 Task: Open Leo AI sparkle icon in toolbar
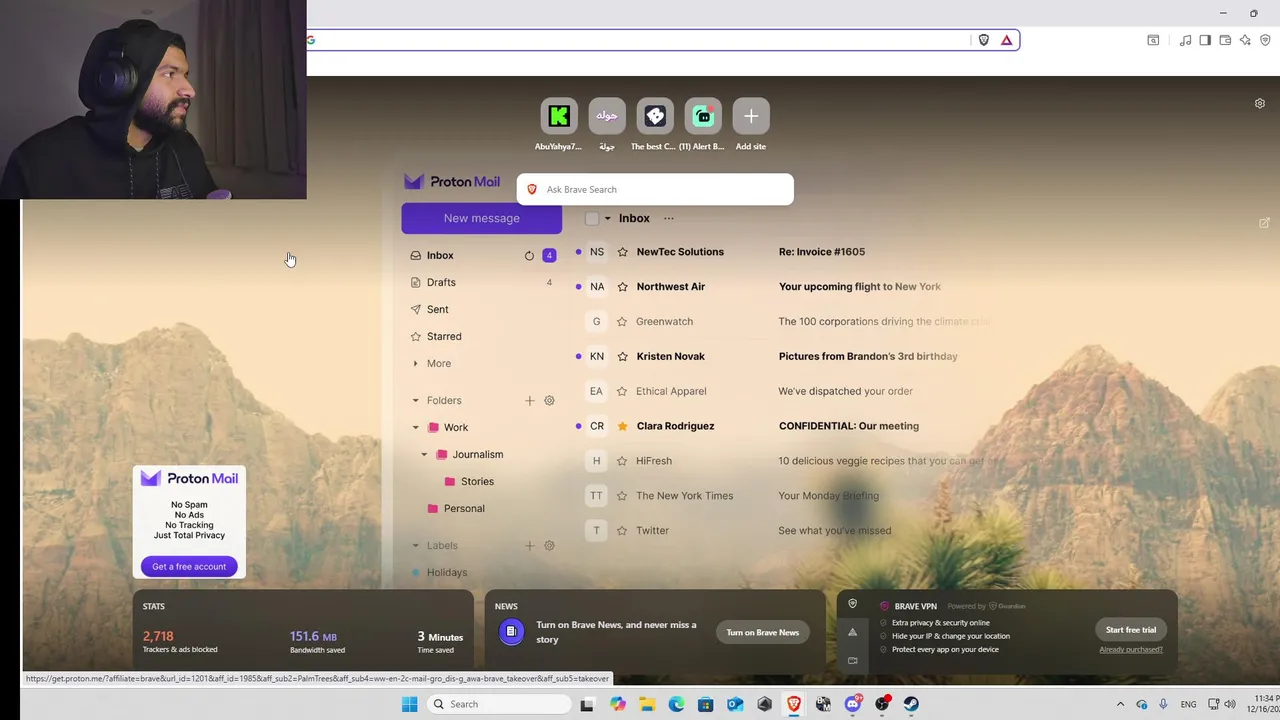point(1245,40)
